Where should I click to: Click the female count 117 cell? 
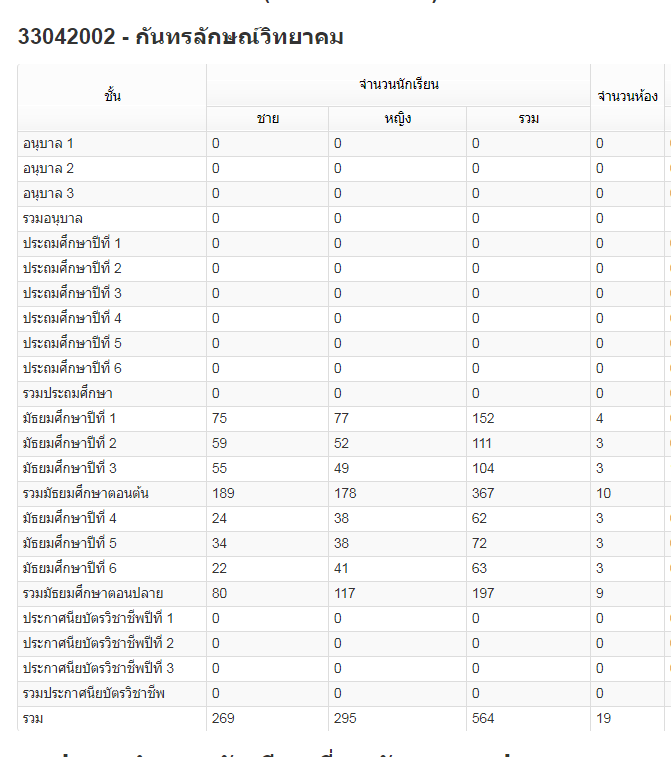(345, 594)
